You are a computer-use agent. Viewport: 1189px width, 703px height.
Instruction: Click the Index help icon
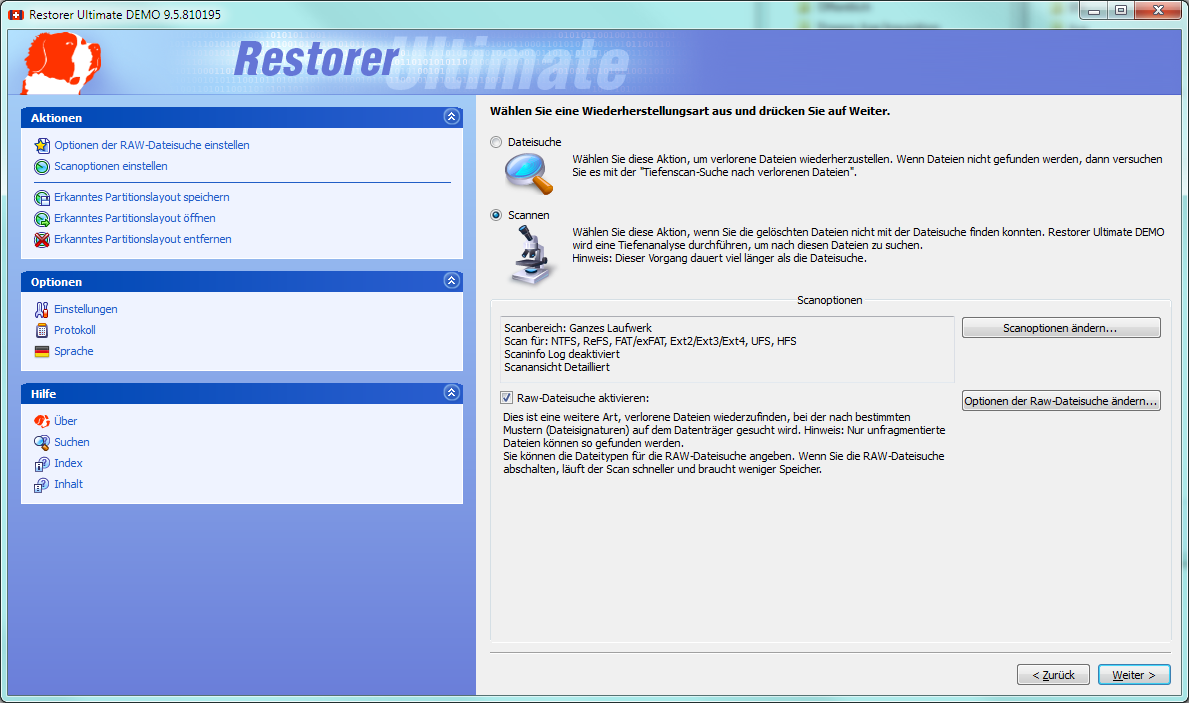[x=42, y=463]
